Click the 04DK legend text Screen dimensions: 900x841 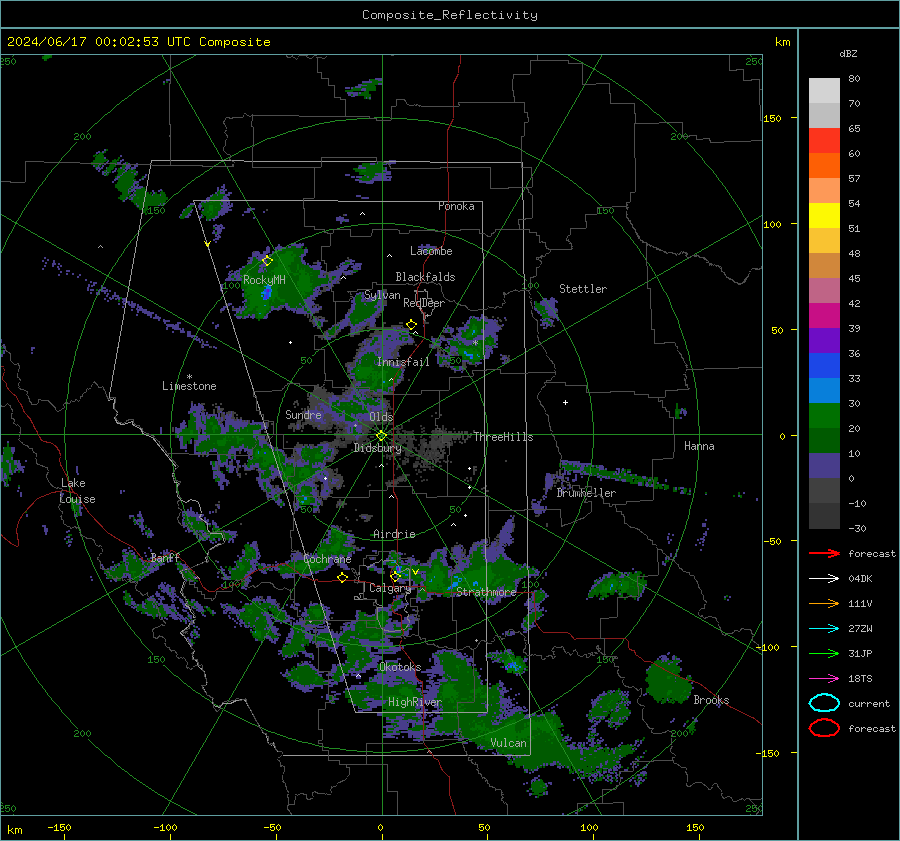pyautogui.click(x=860, y=579)
